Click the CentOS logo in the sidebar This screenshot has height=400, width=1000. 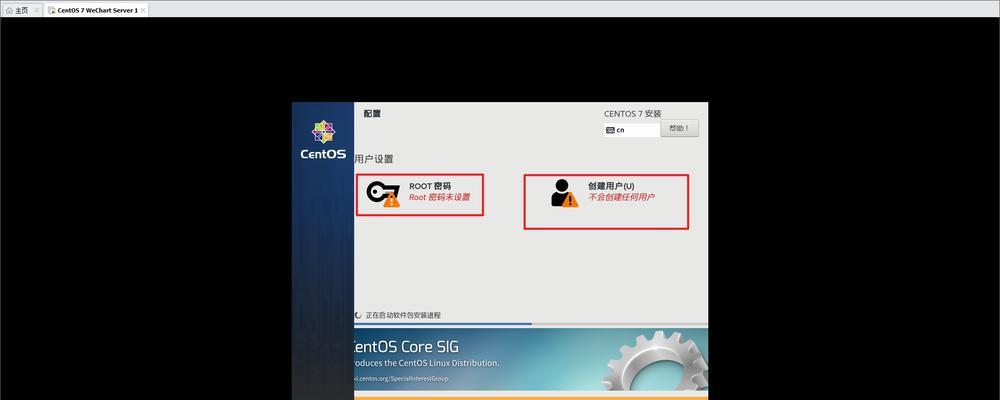point(323,140)
